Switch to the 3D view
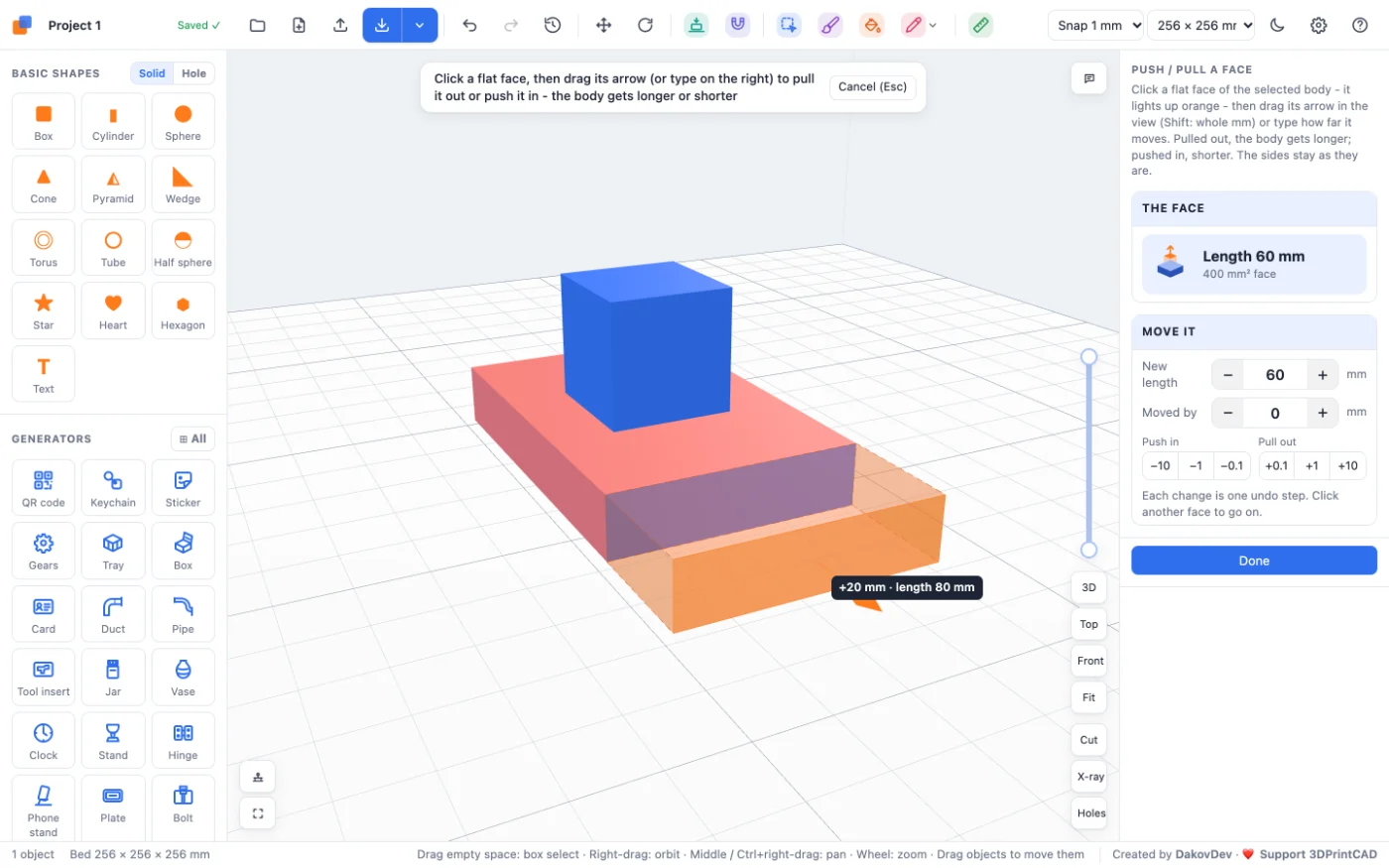 coord(1089,587)
